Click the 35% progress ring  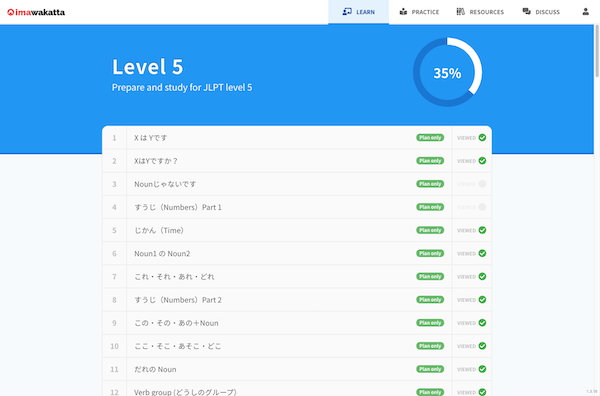point(447,72)
